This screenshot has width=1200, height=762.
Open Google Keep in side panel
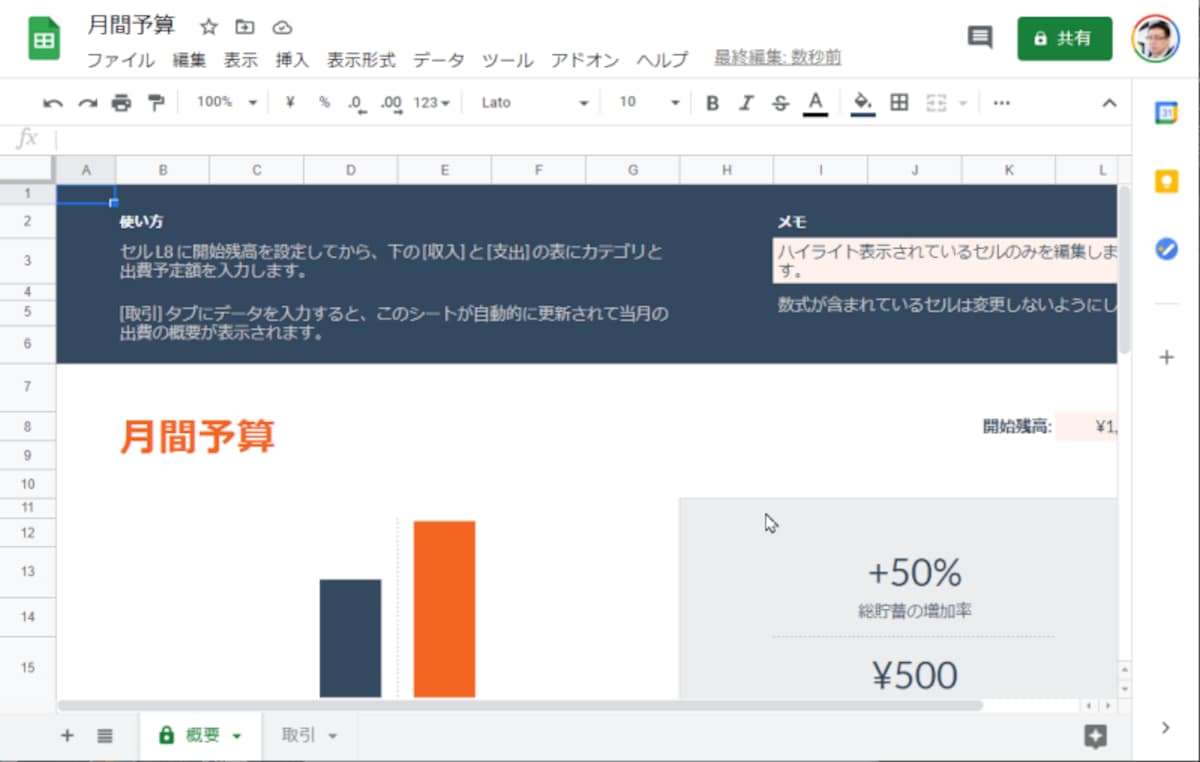(1166, 181)
